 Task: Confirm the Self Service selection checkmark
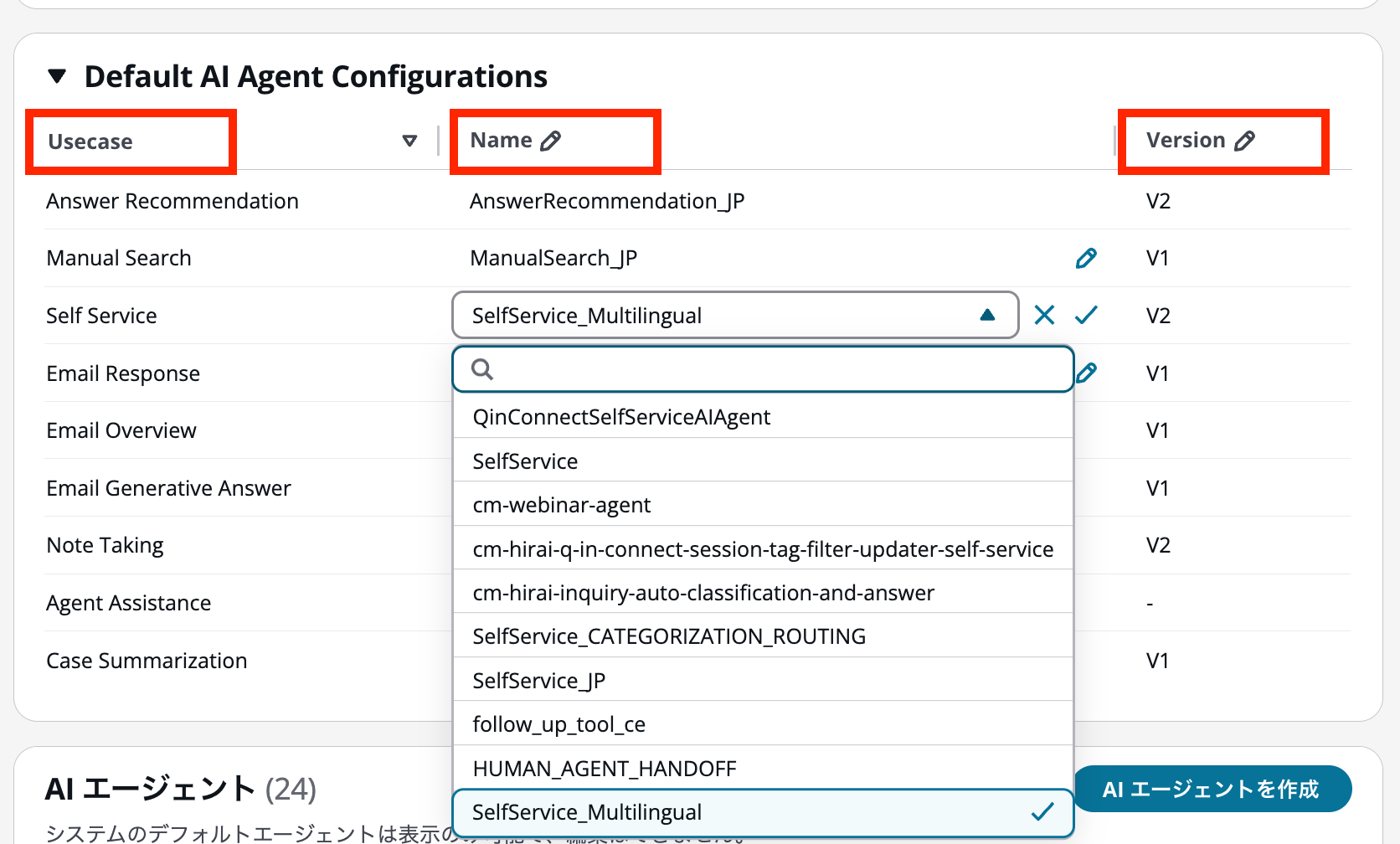pyautogui.click(x=1086, y=315)
